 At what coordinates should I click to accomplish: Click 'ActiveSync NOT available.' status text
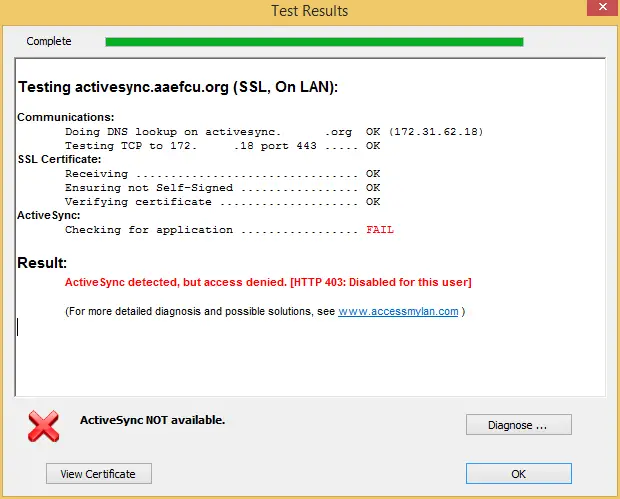tap(152, 420)
